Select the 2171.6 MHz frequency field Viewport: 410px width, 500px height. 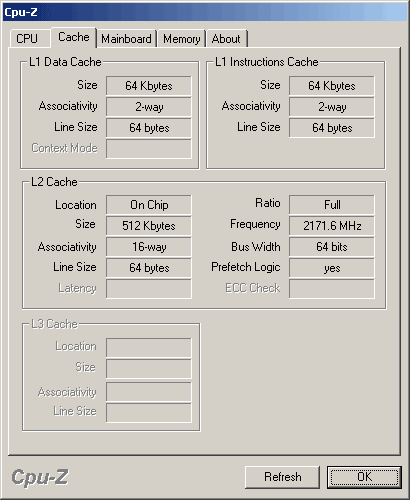pyautogui.click(x=332, y=226)
